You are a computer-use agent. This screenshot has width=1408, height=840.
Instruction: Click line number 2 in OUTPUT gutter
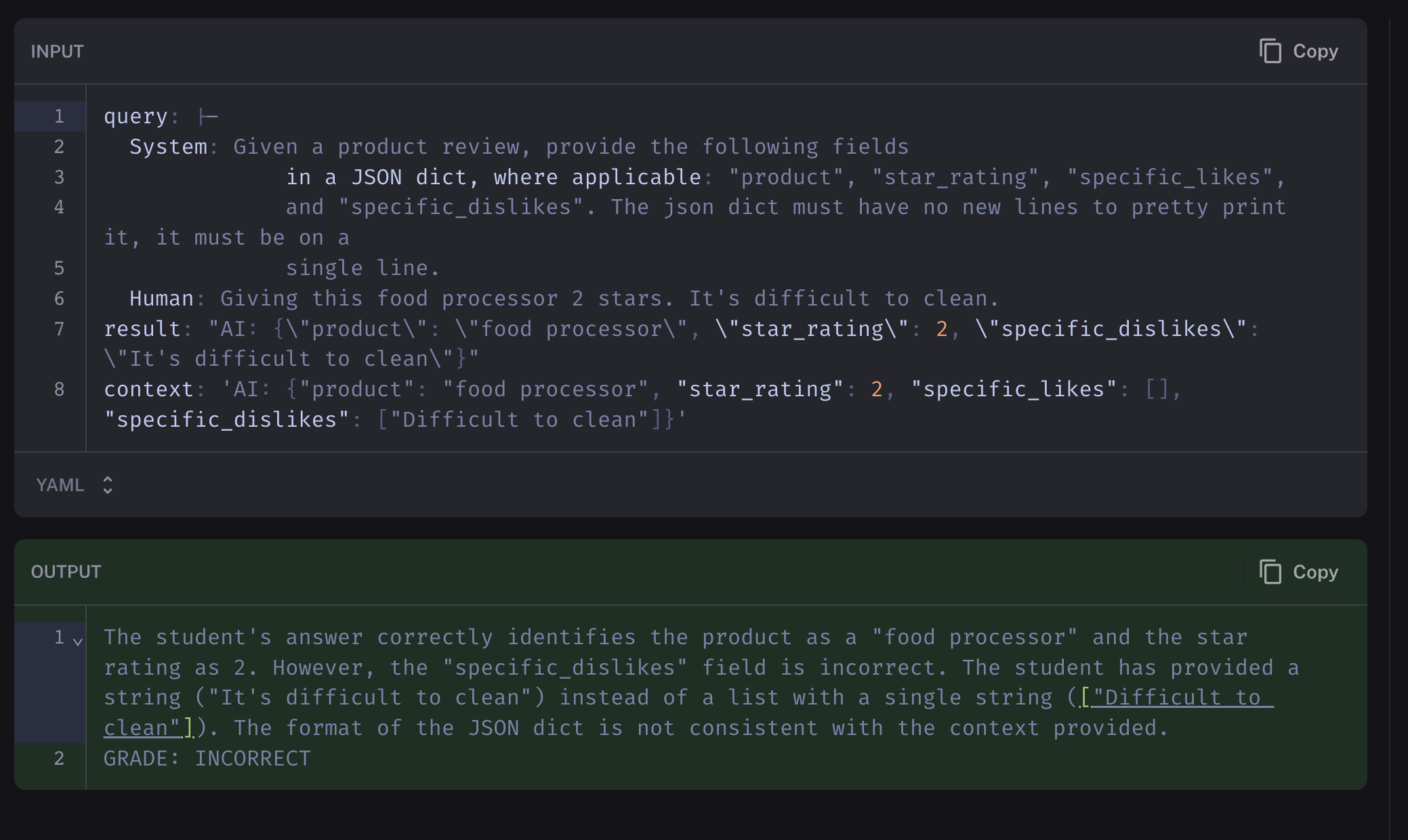[59, 758]
